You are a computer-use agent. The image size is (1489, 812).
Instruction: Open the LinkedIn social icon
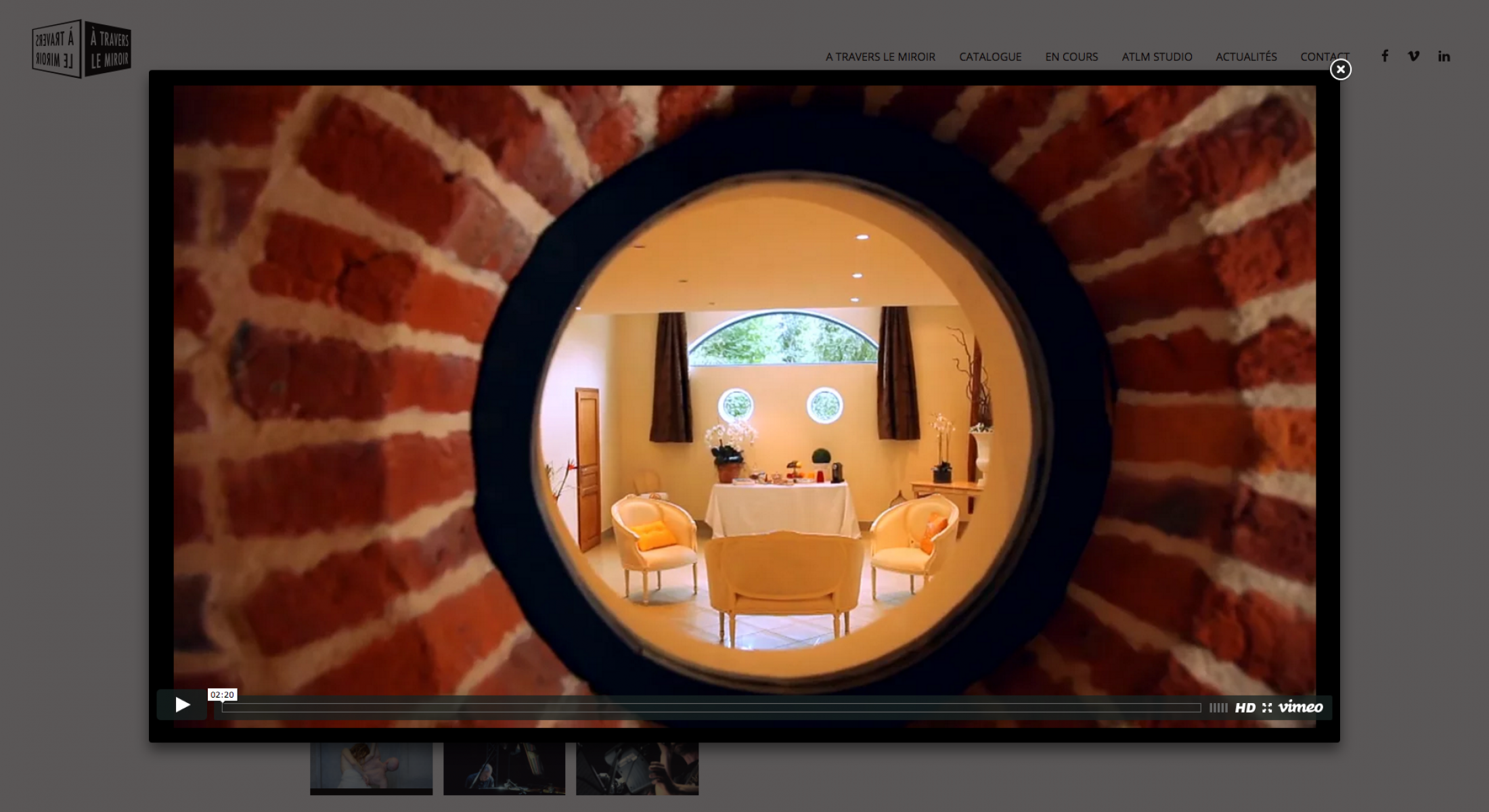pos(1444,56)
